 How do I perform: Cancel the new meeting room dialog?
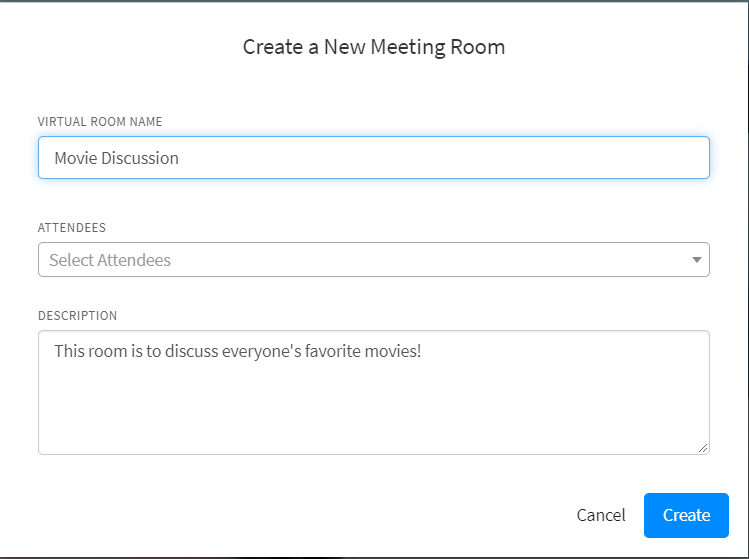pos(600,515)
